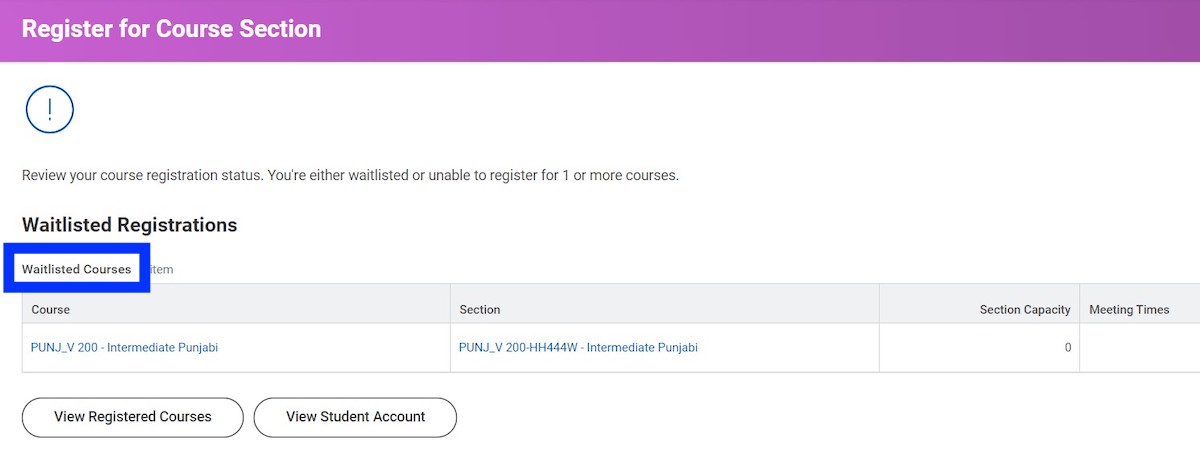Click the empty Meeting Times cell
Viewport: 1200px width, 457px height.
click(1140, 348)
